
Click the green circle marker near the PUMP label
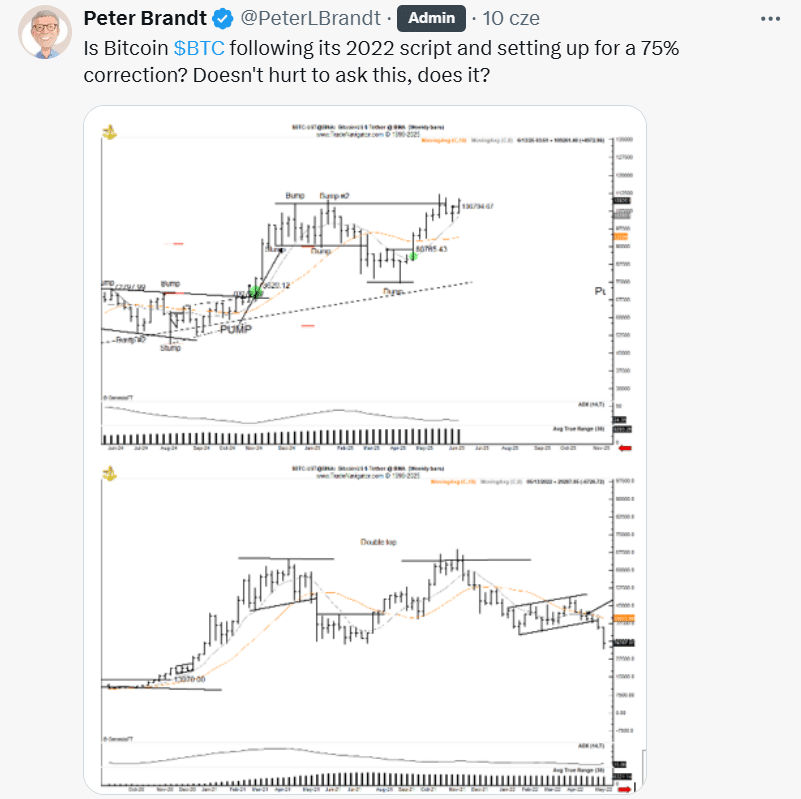255,292
